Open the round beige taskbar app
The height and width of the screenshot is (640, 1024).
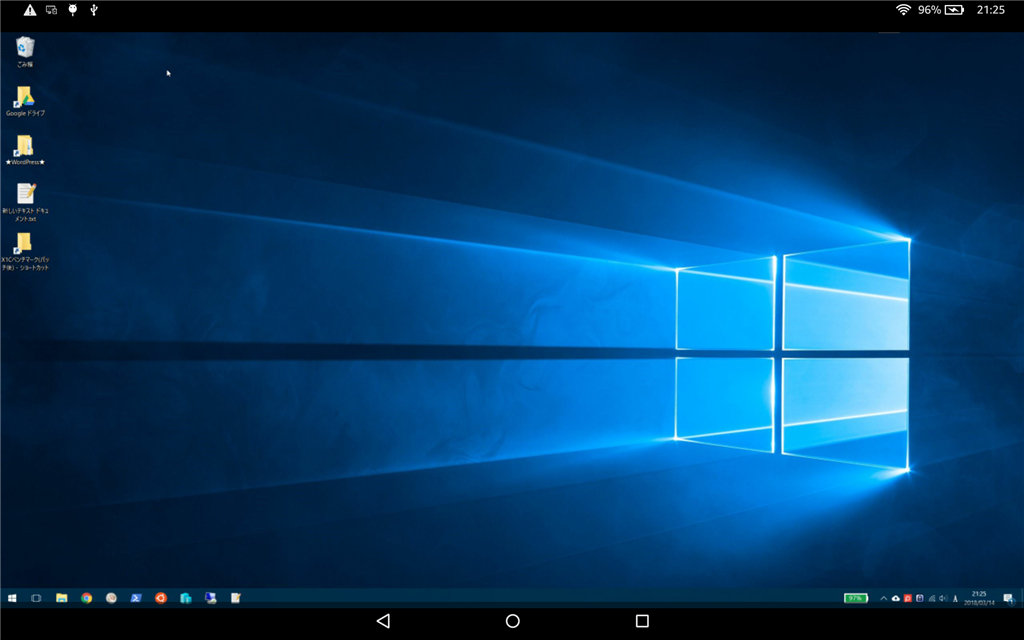[111, 598]
